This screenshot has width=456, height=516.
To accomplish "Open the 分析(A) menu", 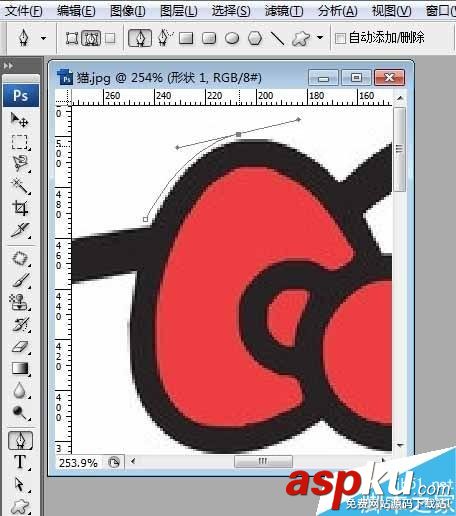I will click(x=338, y=11).
